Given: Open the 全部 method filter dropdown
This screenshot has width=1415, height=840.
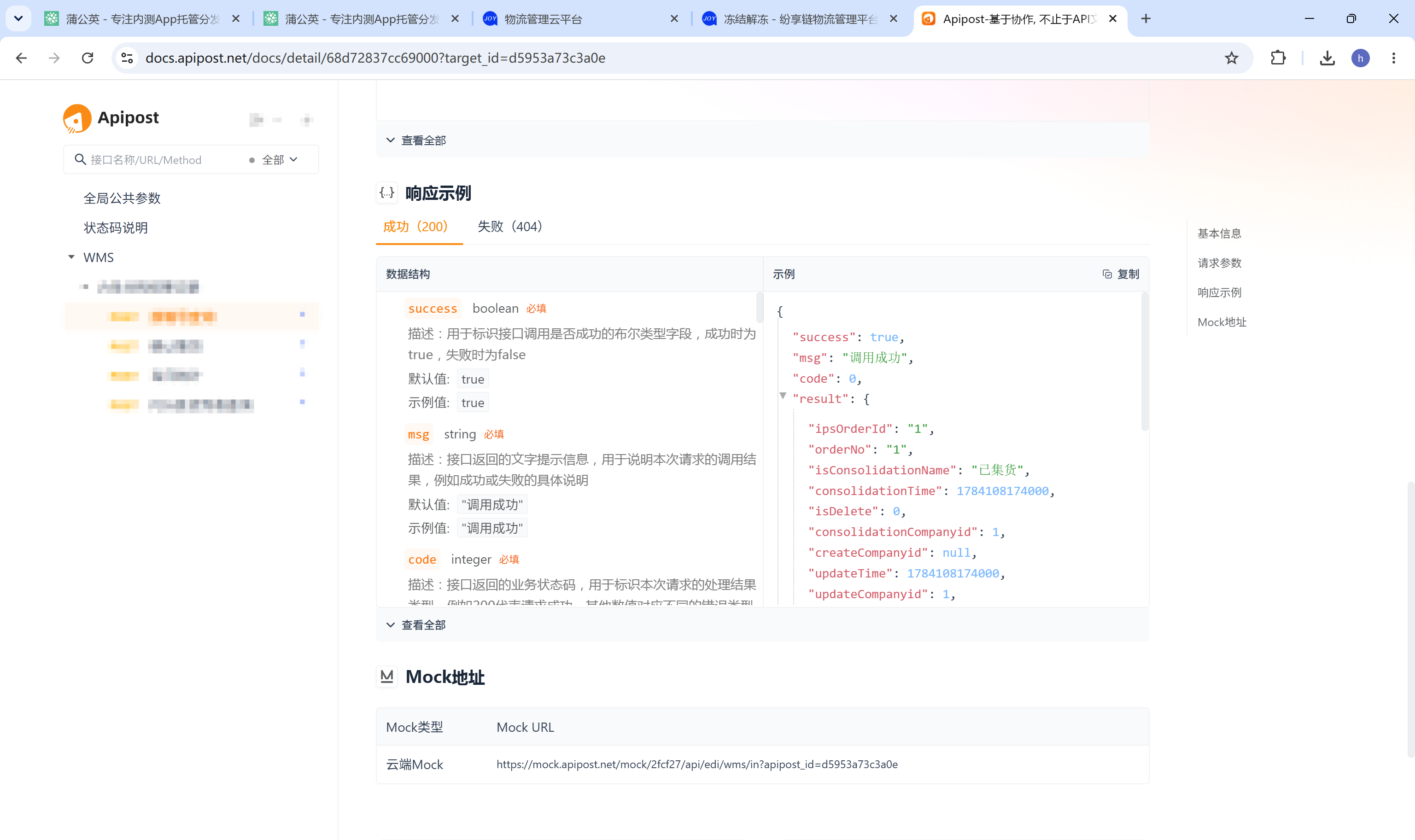Looking at the screenshot, I should tap(274, 160).
